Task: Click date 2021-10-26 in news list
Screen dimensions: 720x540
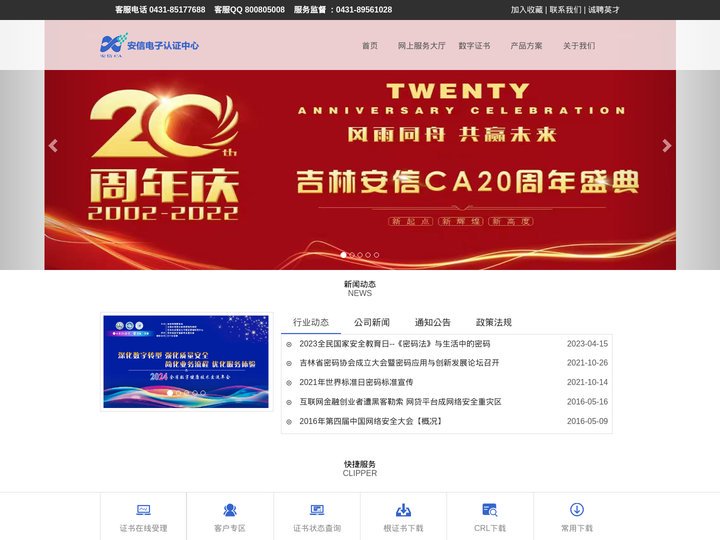Action: pyautogui.click(x=587, y=363)
